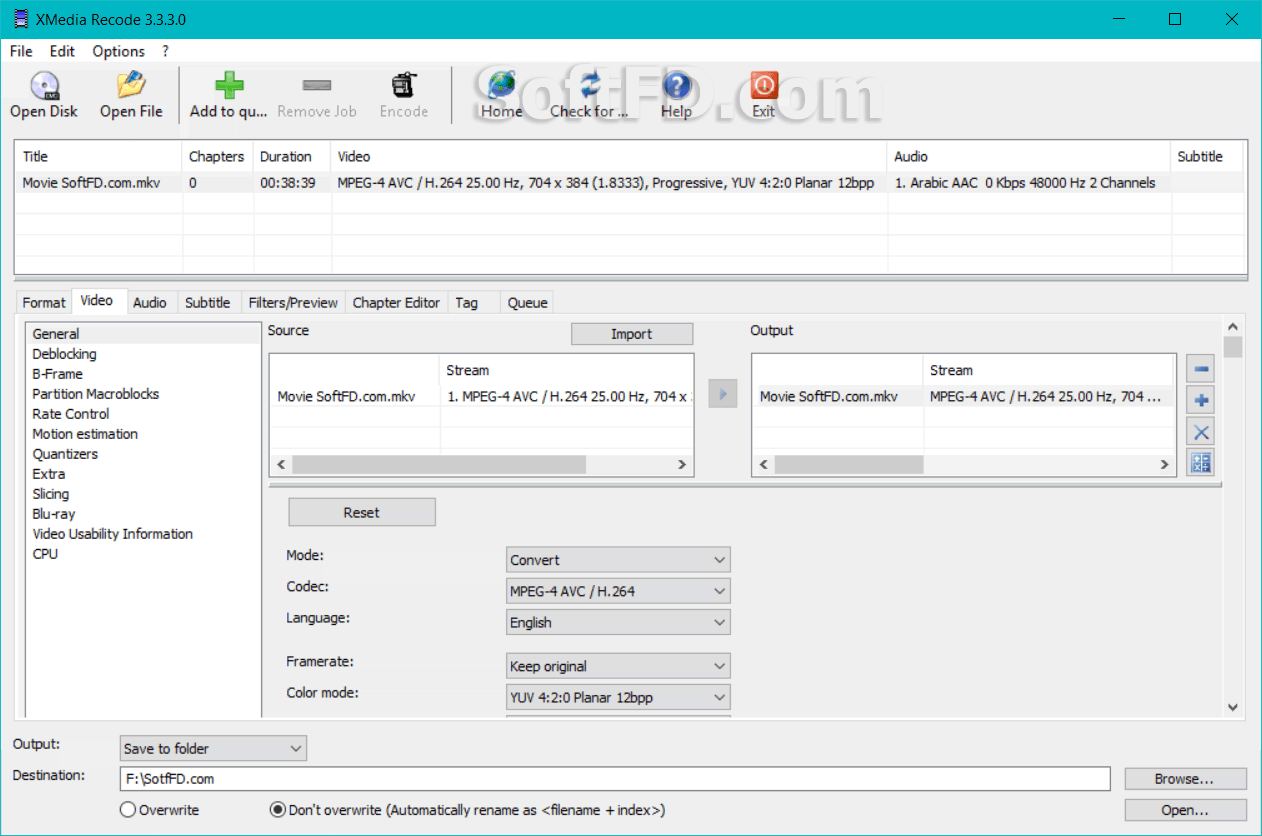Open Help via question mark icon
Viewport: 1262px width, 836px height.
pos(676,85)
